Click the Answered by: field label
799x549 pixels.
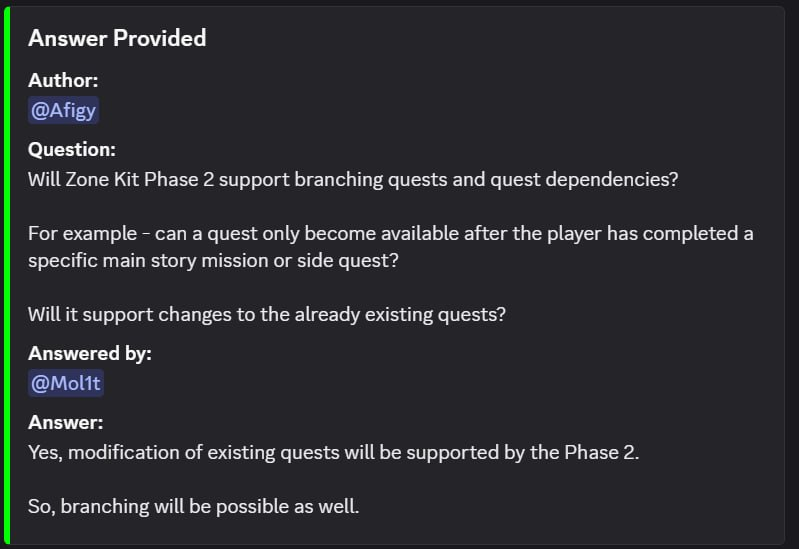tap(90, 353)
